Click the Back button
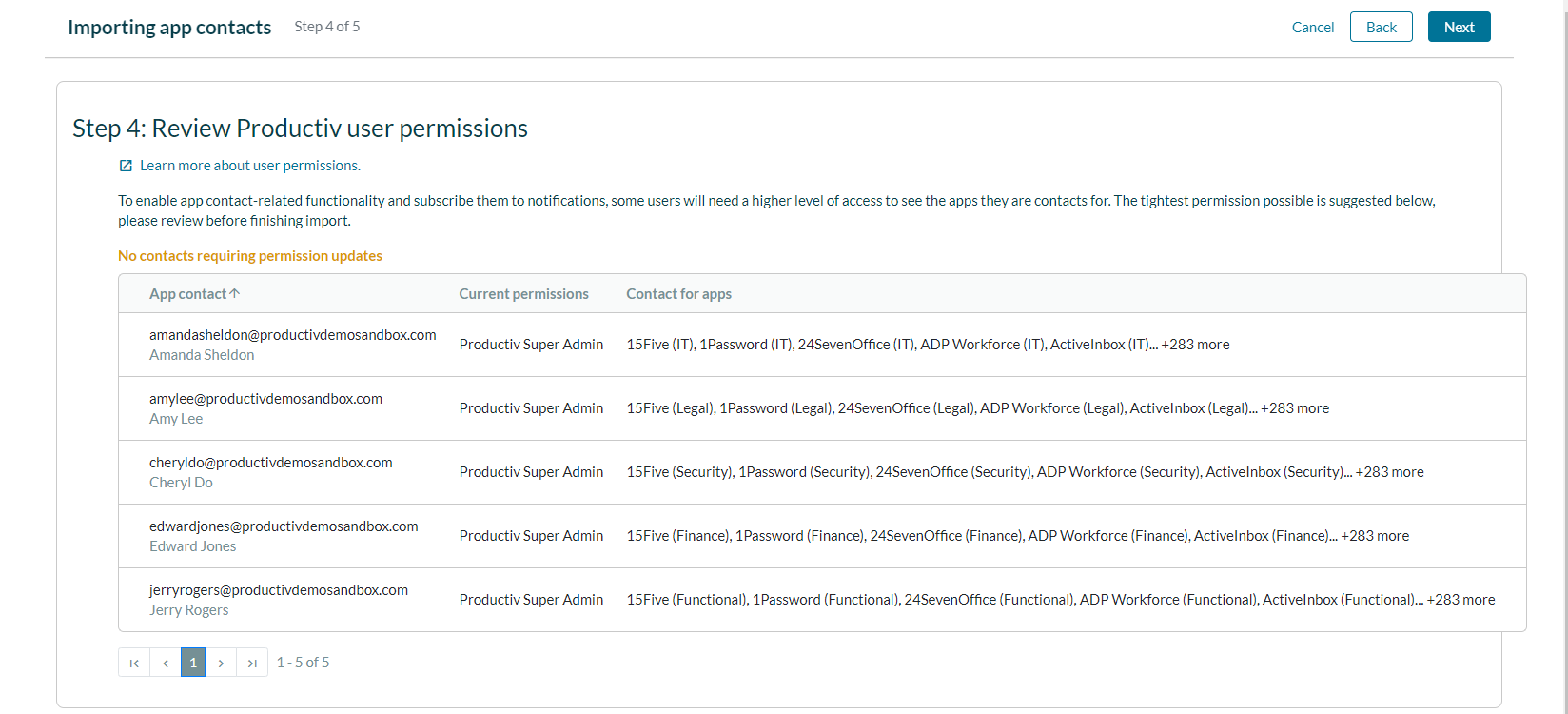Viewport: 1568px width, 714px height. point(1381,28)
